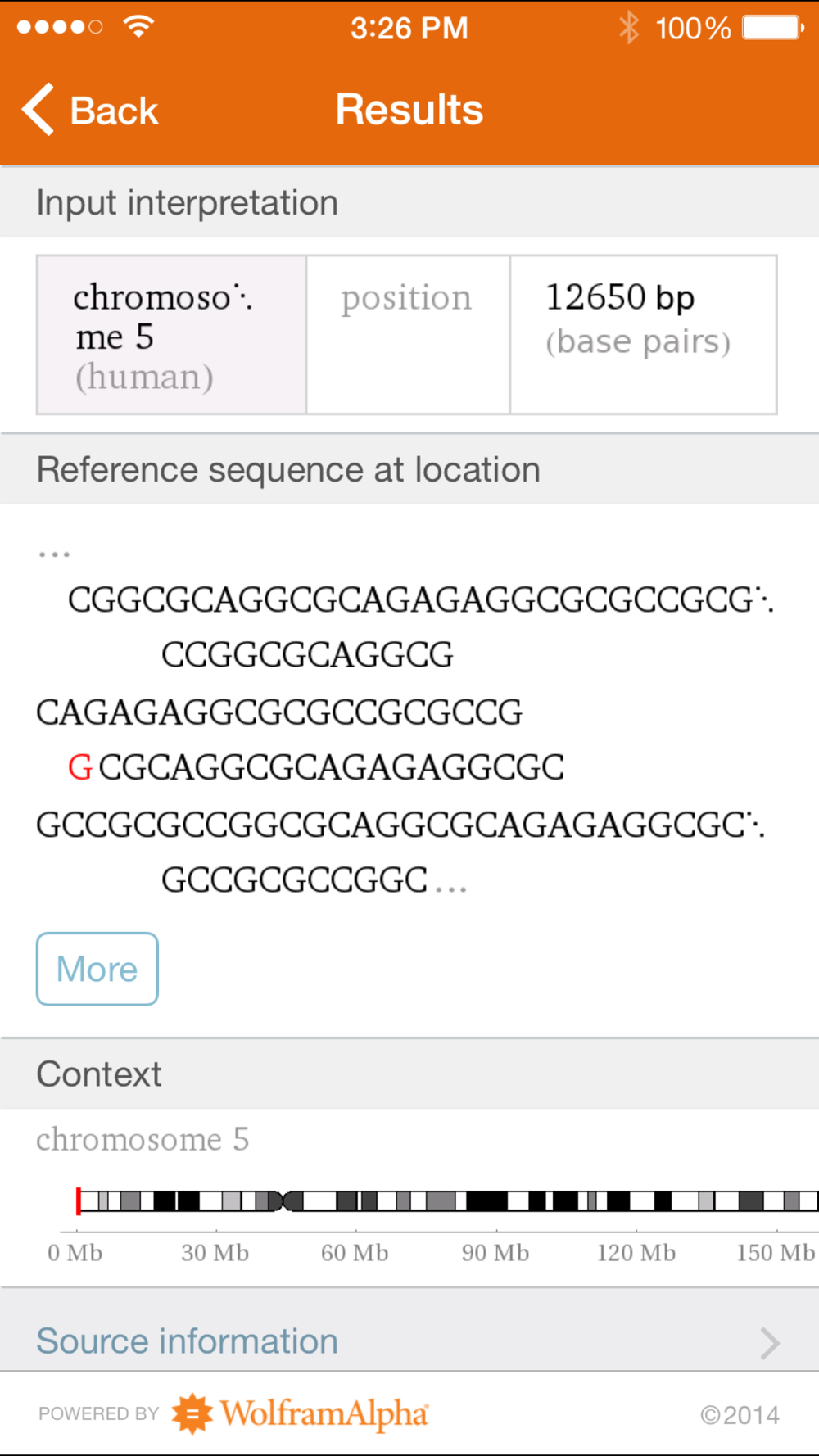Tap the red highlighted G base
This screenshot has width=819, height=1456.
click(x=79, y=768)
